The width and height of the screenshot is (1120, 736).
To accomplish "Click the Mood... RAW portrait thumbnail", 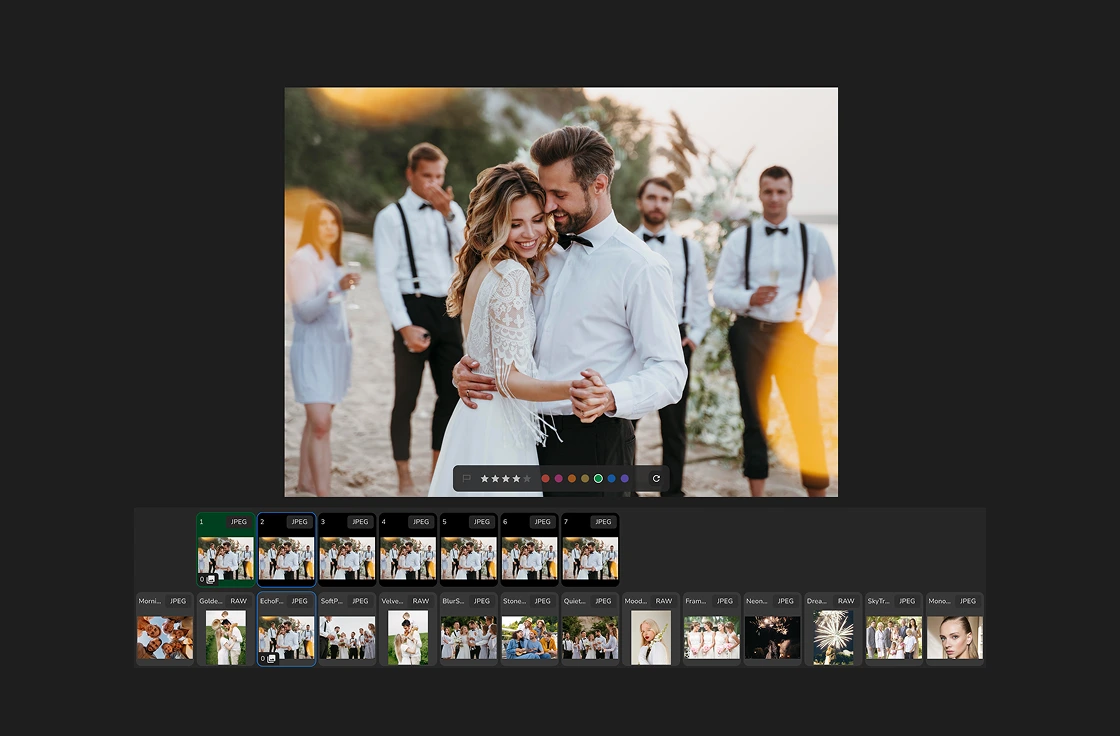I will (x=651, y=630).
